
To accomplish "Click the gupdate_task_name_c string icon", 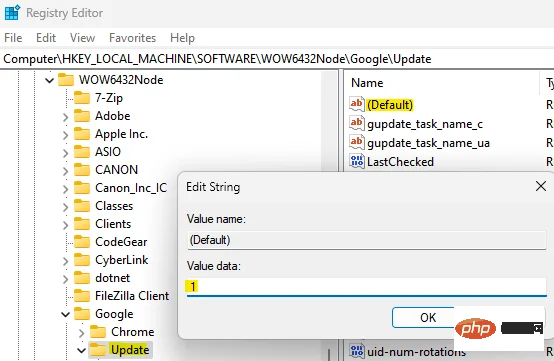I will pos(356,123).
